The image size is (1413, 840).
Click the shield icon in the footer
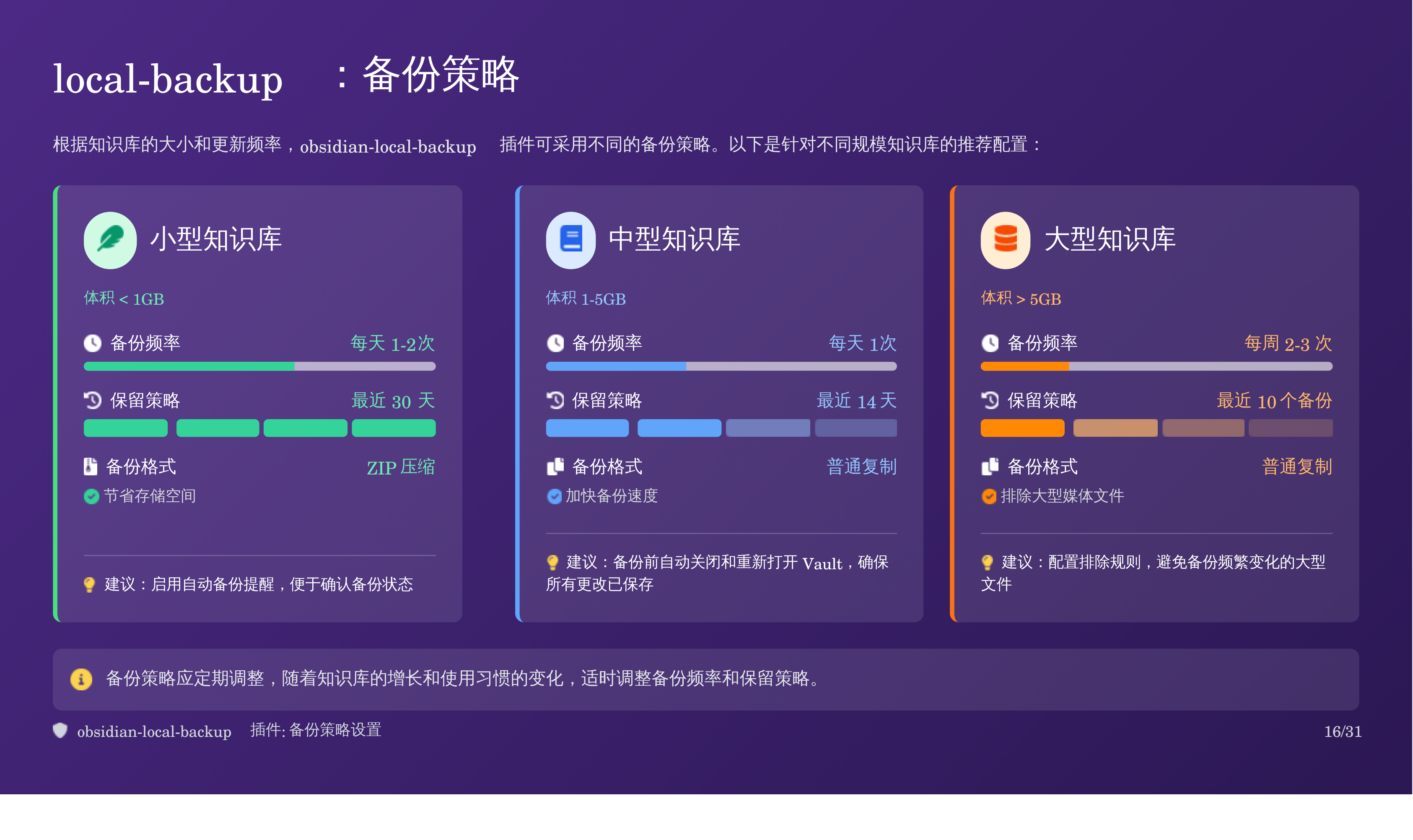click(x=60, y=730)
